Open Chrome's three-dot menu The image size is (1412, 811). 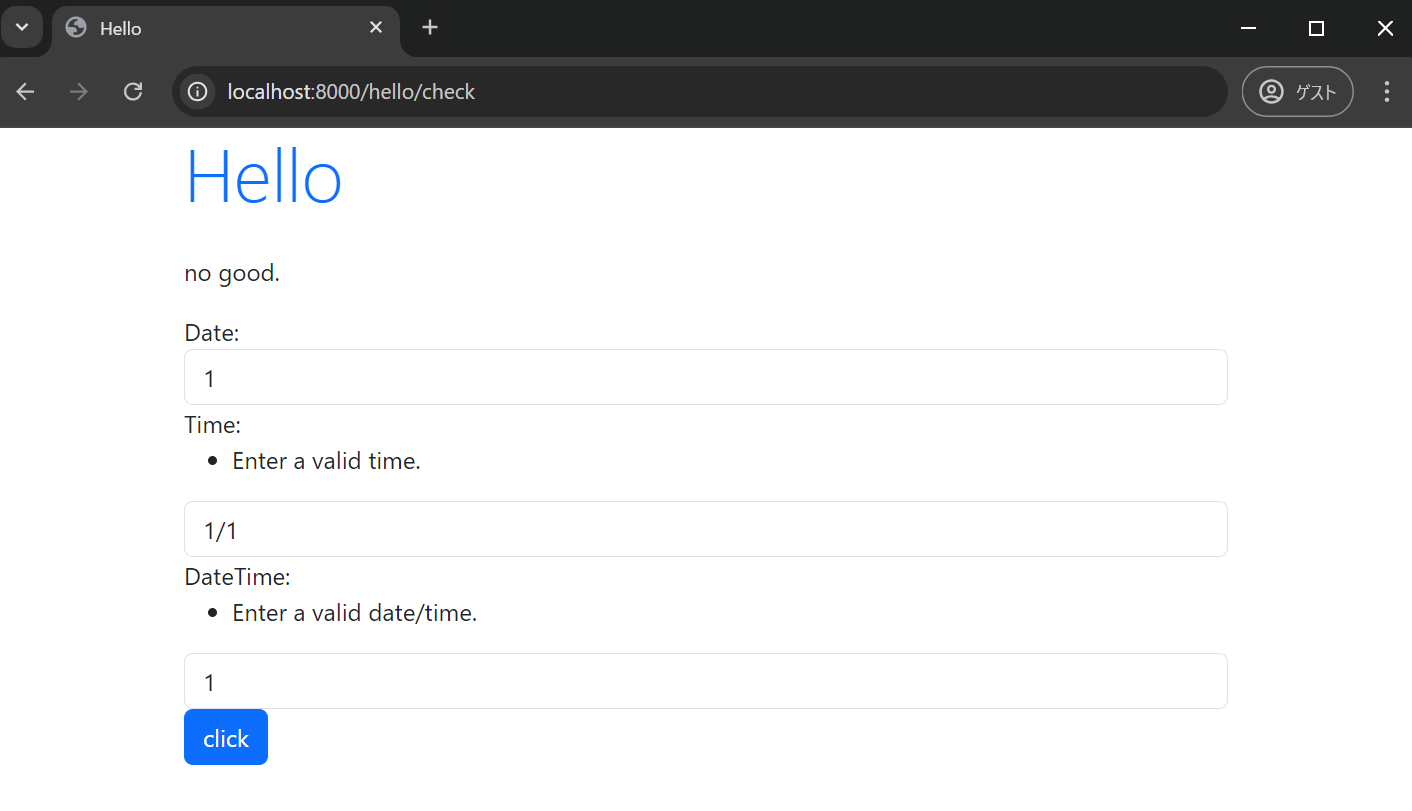click(1387, 91)
